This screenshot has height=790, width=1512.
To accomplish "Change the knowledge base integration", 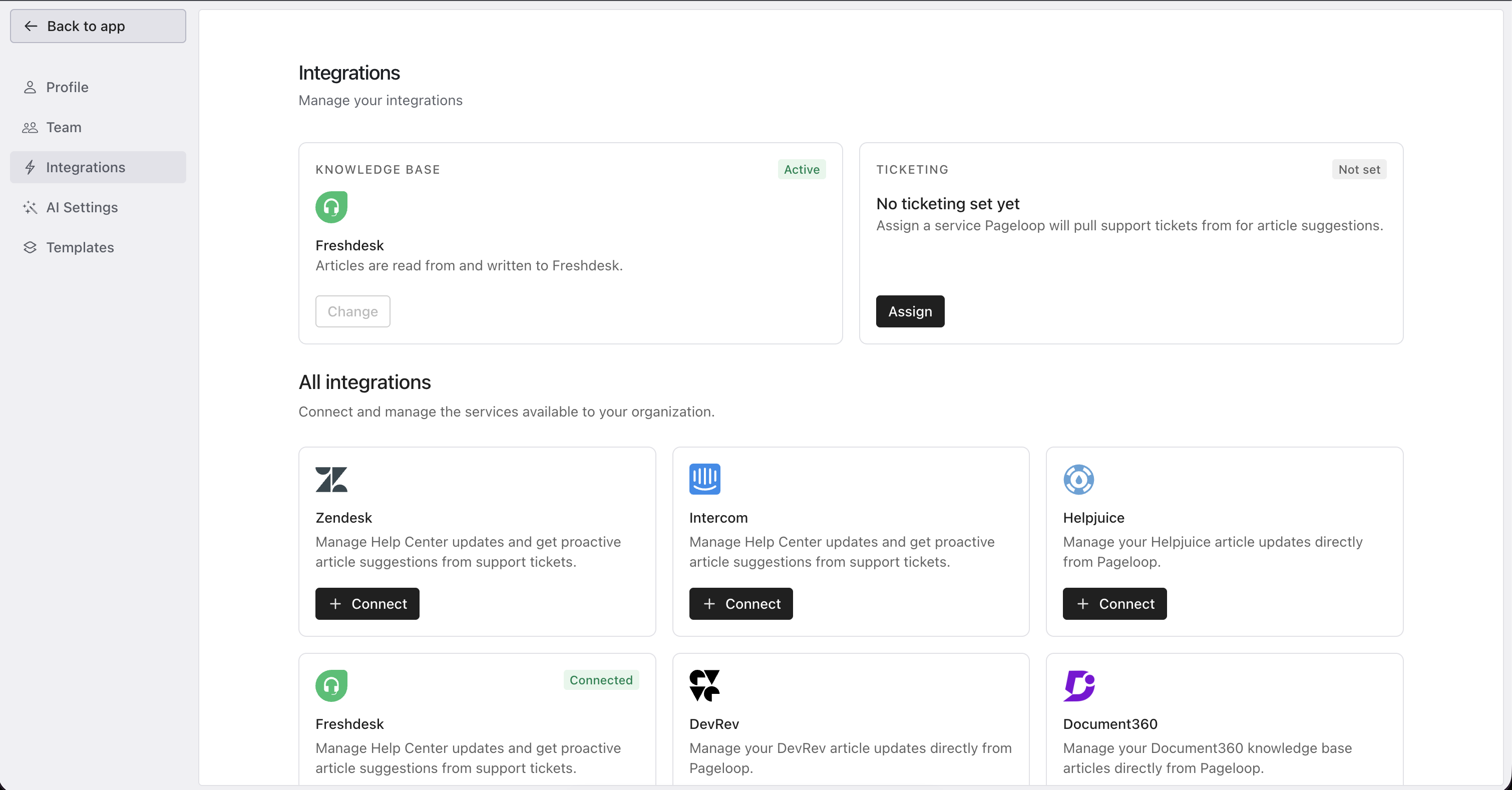I will 352,311.
